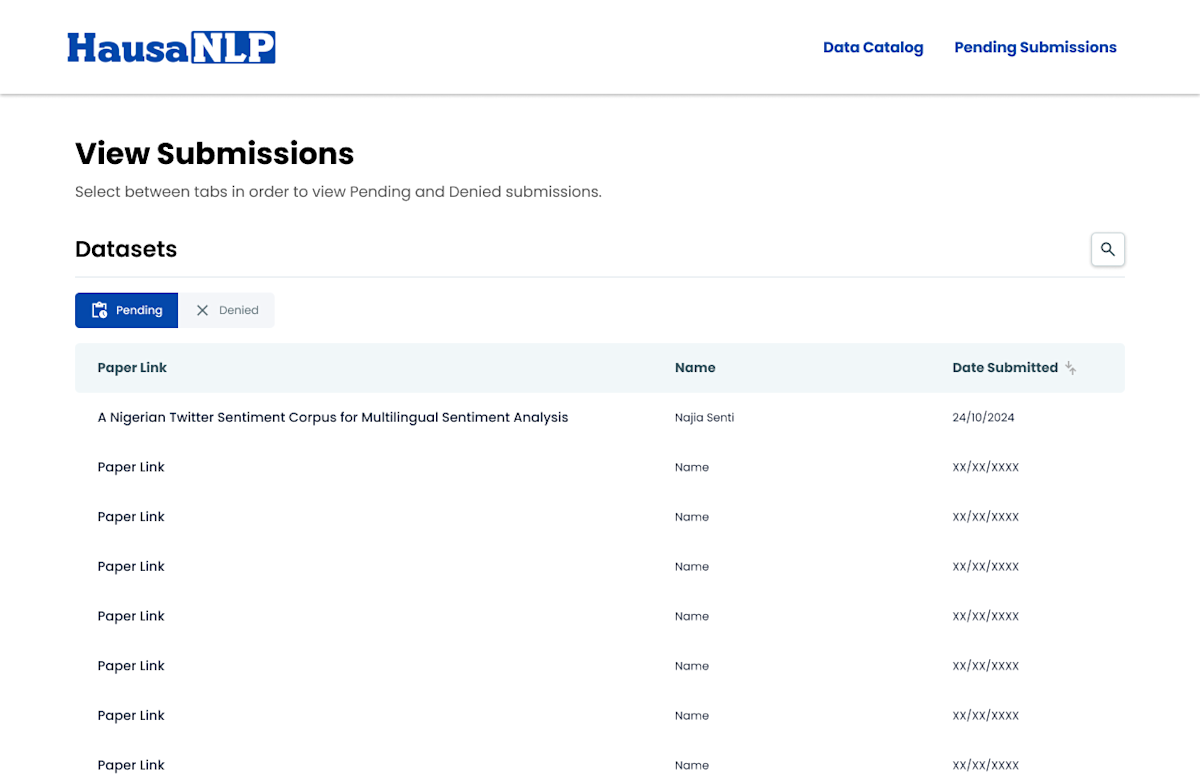Viewport: 1200px width, 780px height.
Task: Click the View Submissions heading
Action: (214, 153)
